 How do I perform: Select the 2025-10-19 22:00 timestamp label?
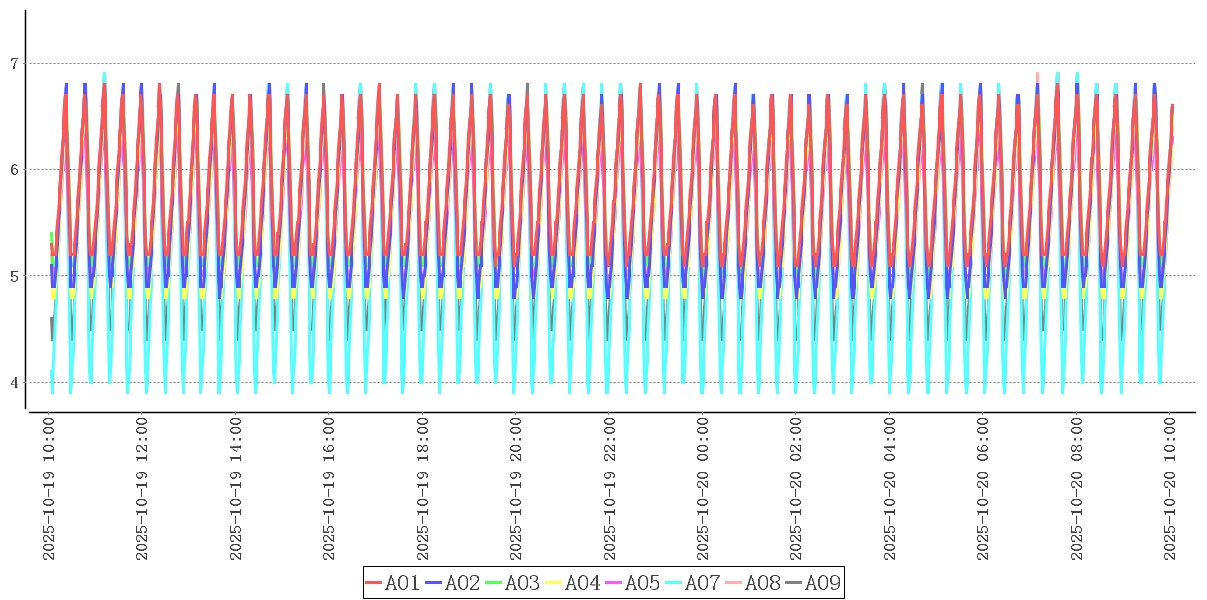[x=611, y=490]
